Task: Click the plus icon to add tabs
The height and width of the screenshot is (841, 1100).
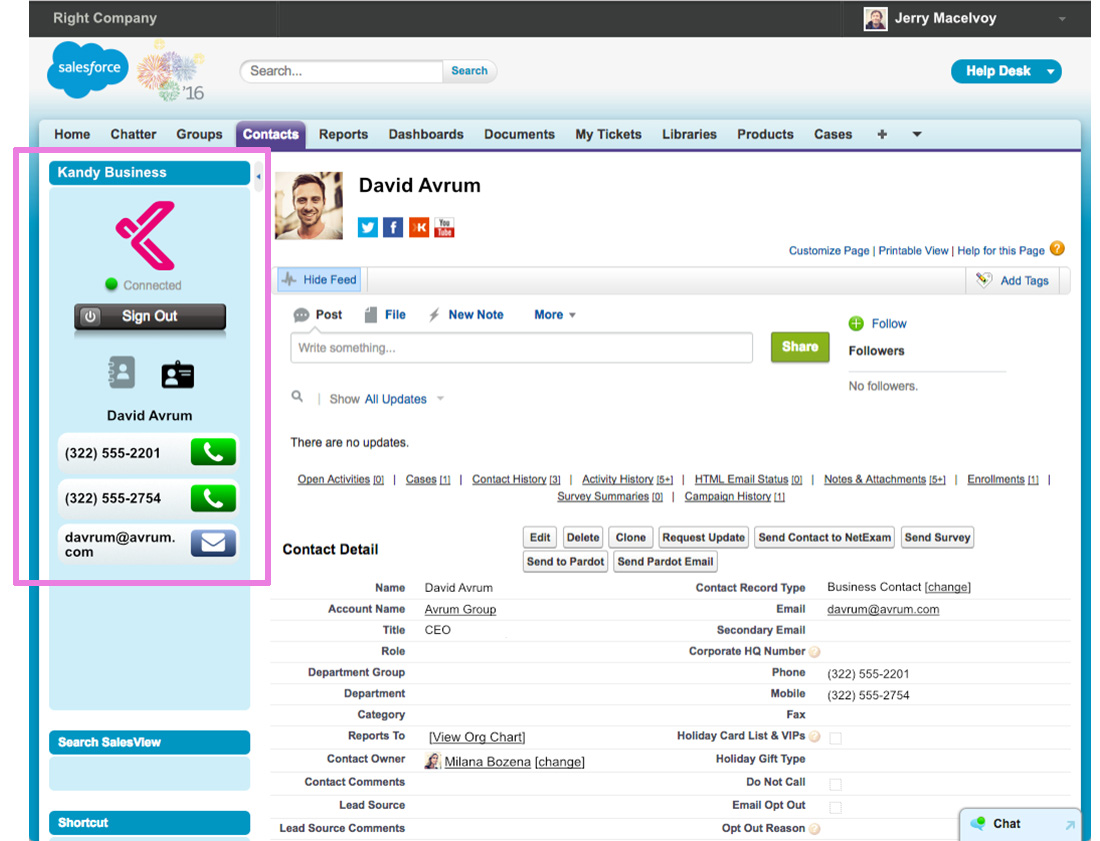Action: coord(882,134)
